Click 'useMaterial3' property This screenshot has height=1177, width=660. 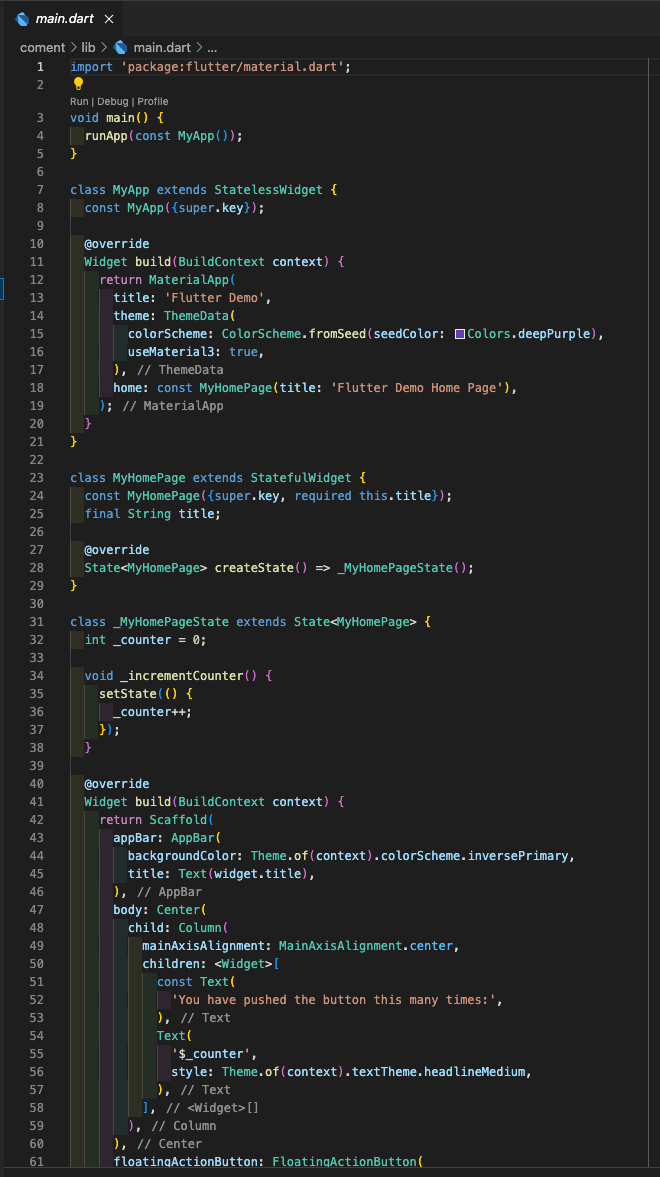[171, 352]
